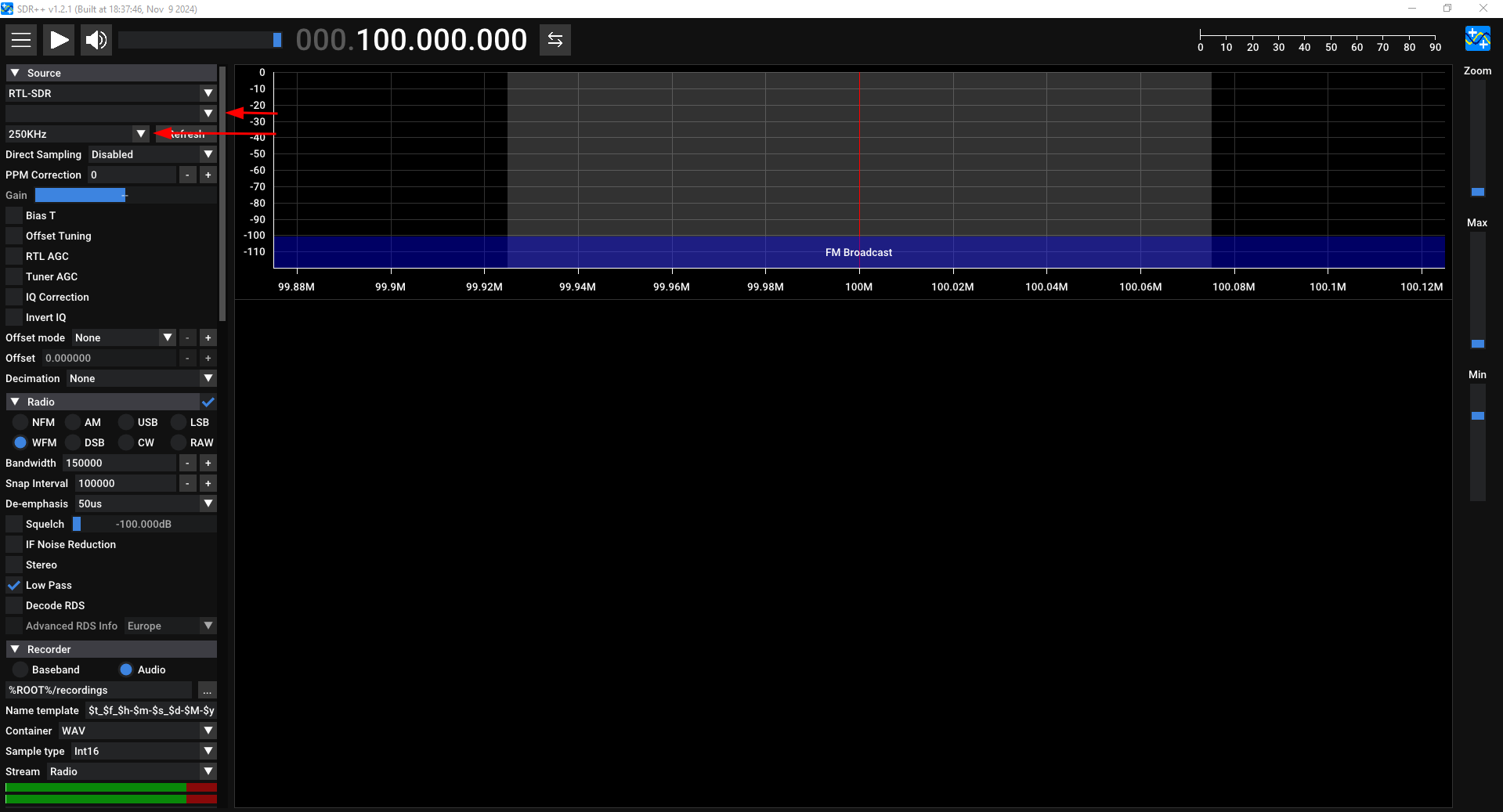Select RAW demodulation mode
The height and width of the screenshot is (812, 1503).
tap(179, 442)
